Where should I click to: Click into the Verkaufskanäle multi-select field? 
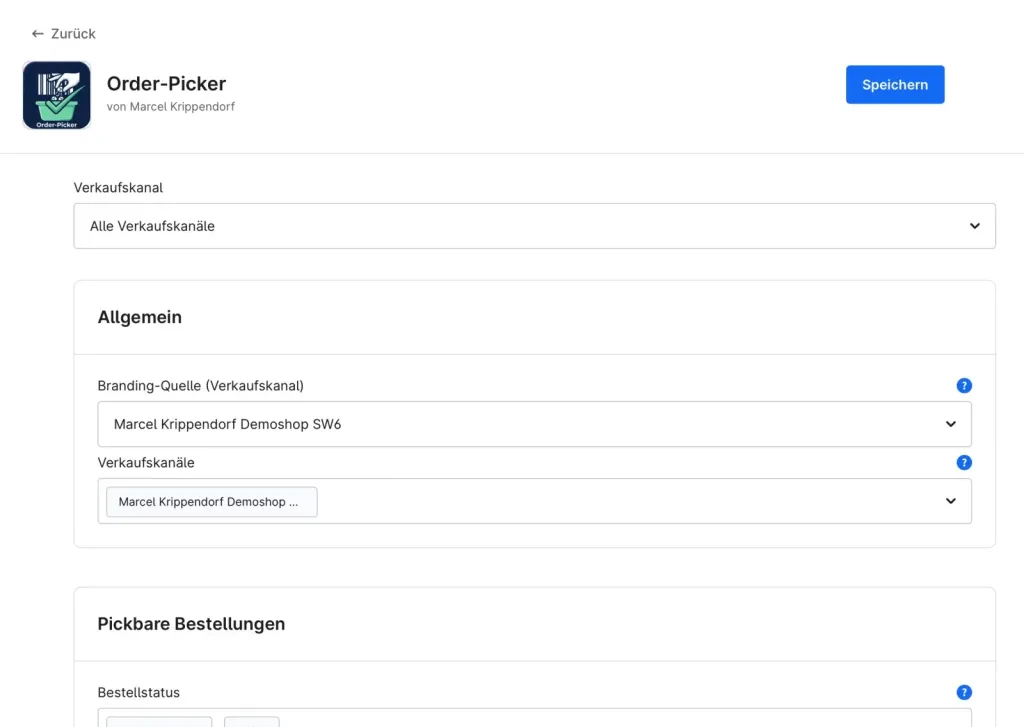pos(534,501)
